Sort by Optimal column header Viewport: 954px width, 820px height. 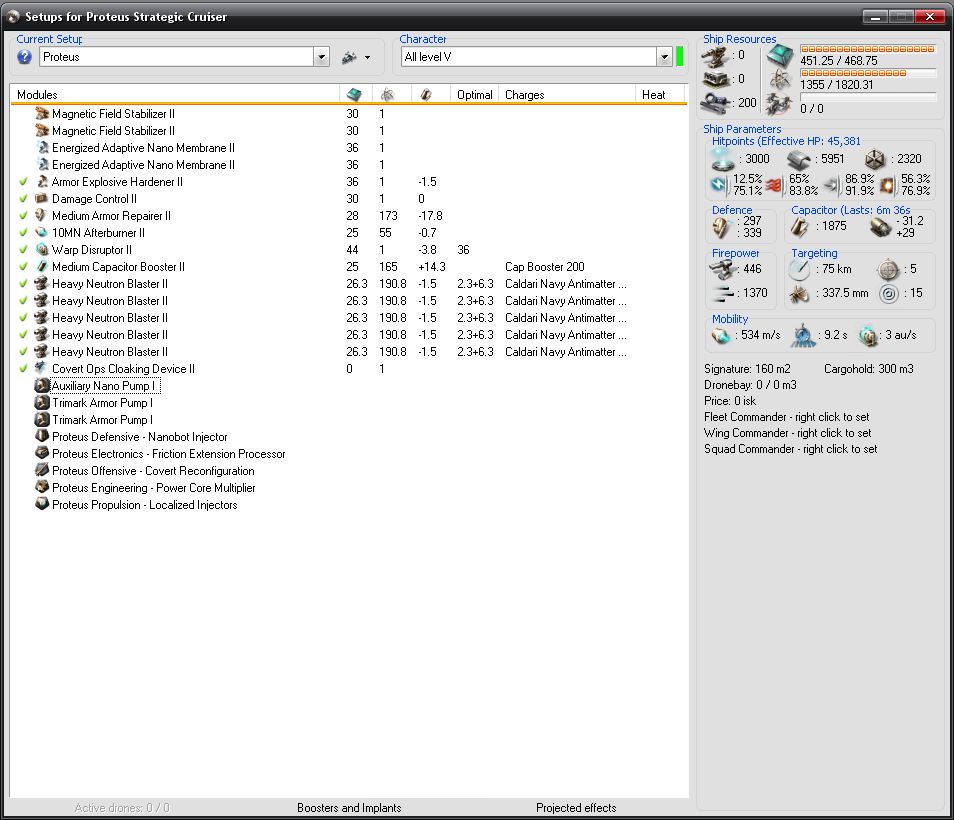point(475,95)
